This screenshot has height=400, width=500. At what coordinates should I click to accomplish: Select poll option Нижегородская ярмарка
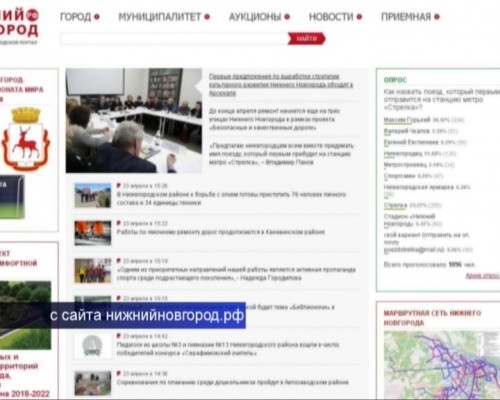[419, 187]
